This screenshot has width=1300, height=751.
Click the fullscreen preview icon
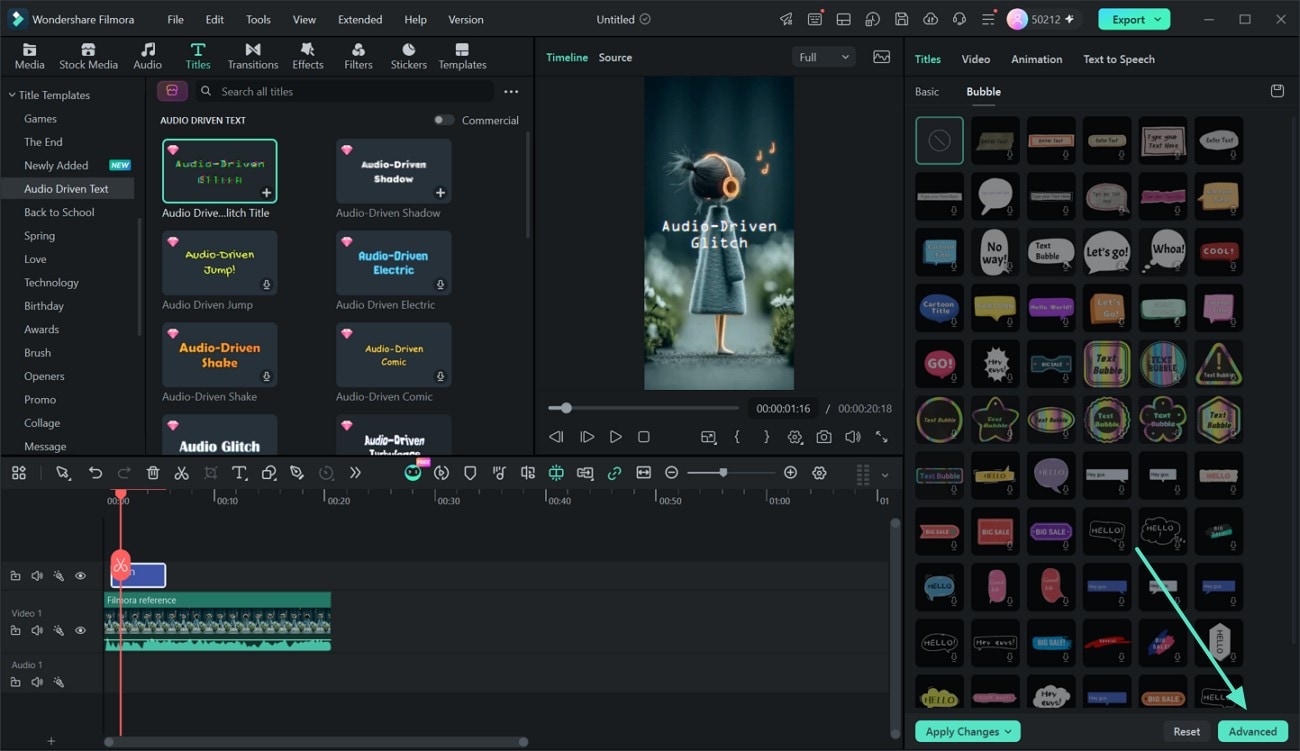tap(881, 437)
